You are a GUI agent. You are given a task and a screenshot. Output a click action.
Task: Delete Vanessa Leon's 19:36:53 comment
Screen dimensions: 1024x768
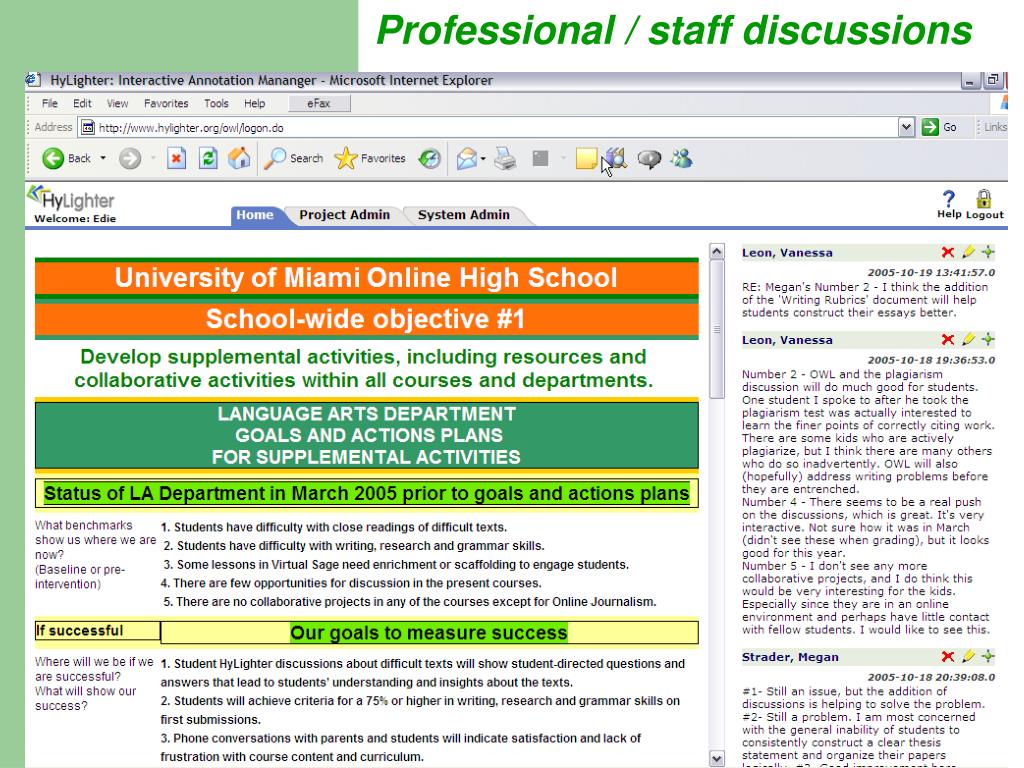(948, 340)
